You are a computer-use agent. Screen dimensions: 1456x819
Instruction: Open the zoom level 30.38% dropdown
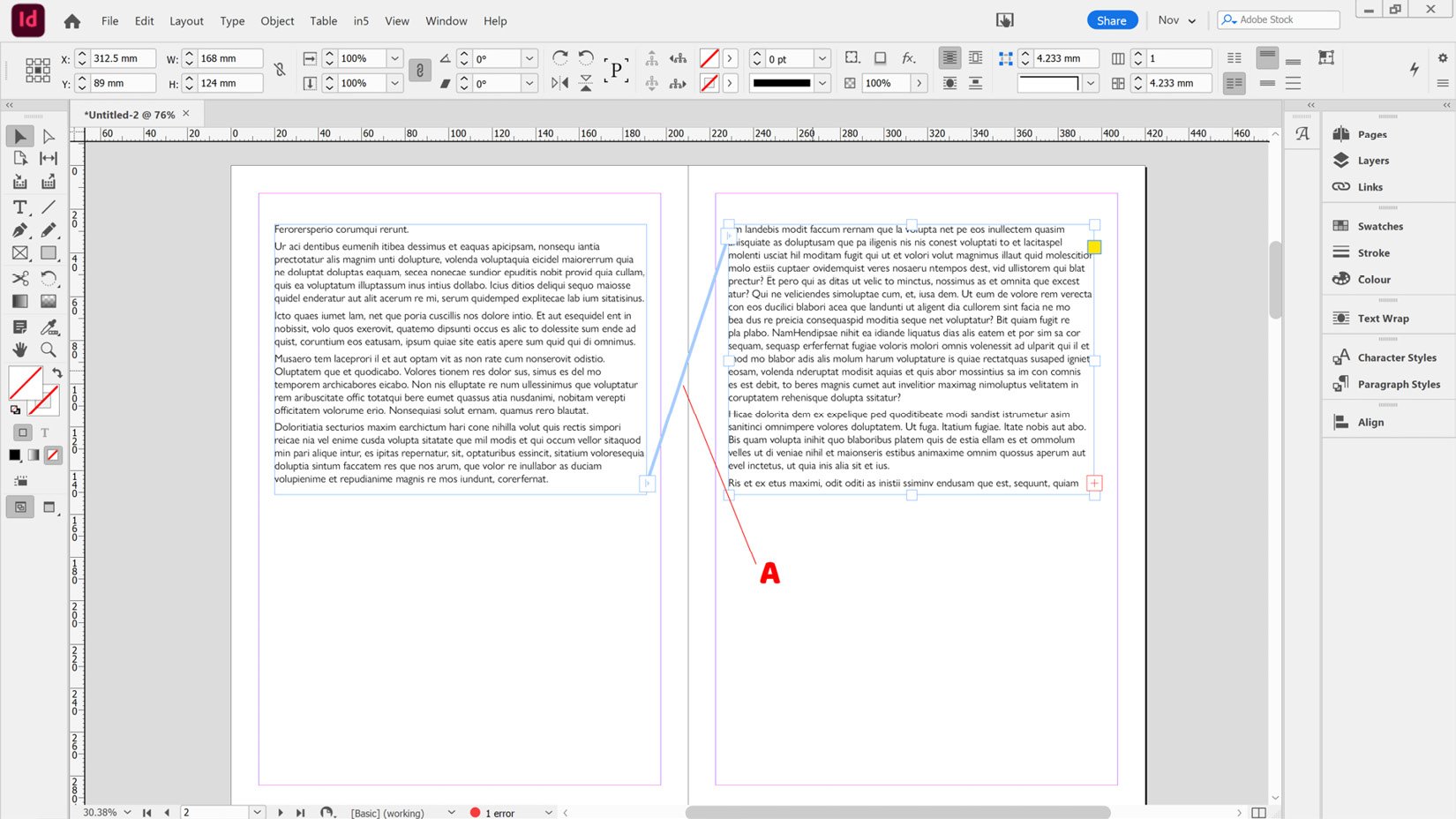pos(127,812)
